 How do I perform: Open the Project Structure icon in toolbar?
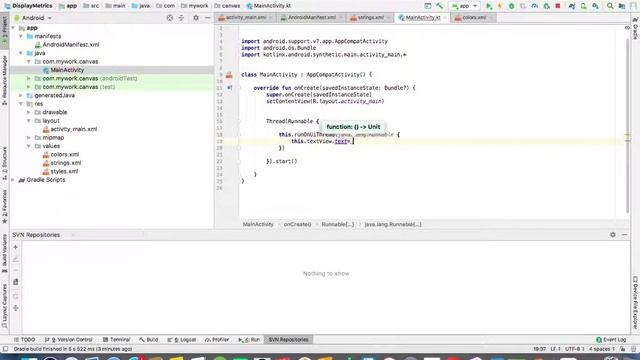[622, 6]
